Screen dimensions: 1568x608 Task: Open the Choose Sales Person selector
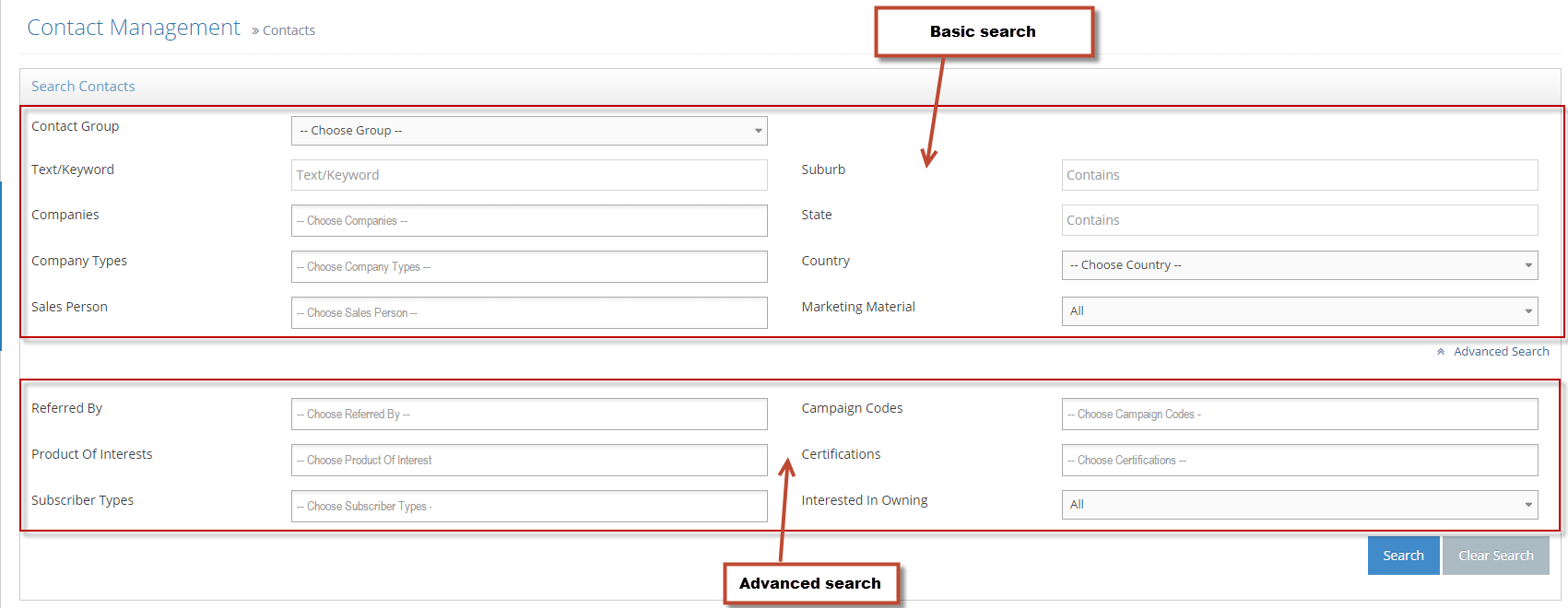point(528,313)
